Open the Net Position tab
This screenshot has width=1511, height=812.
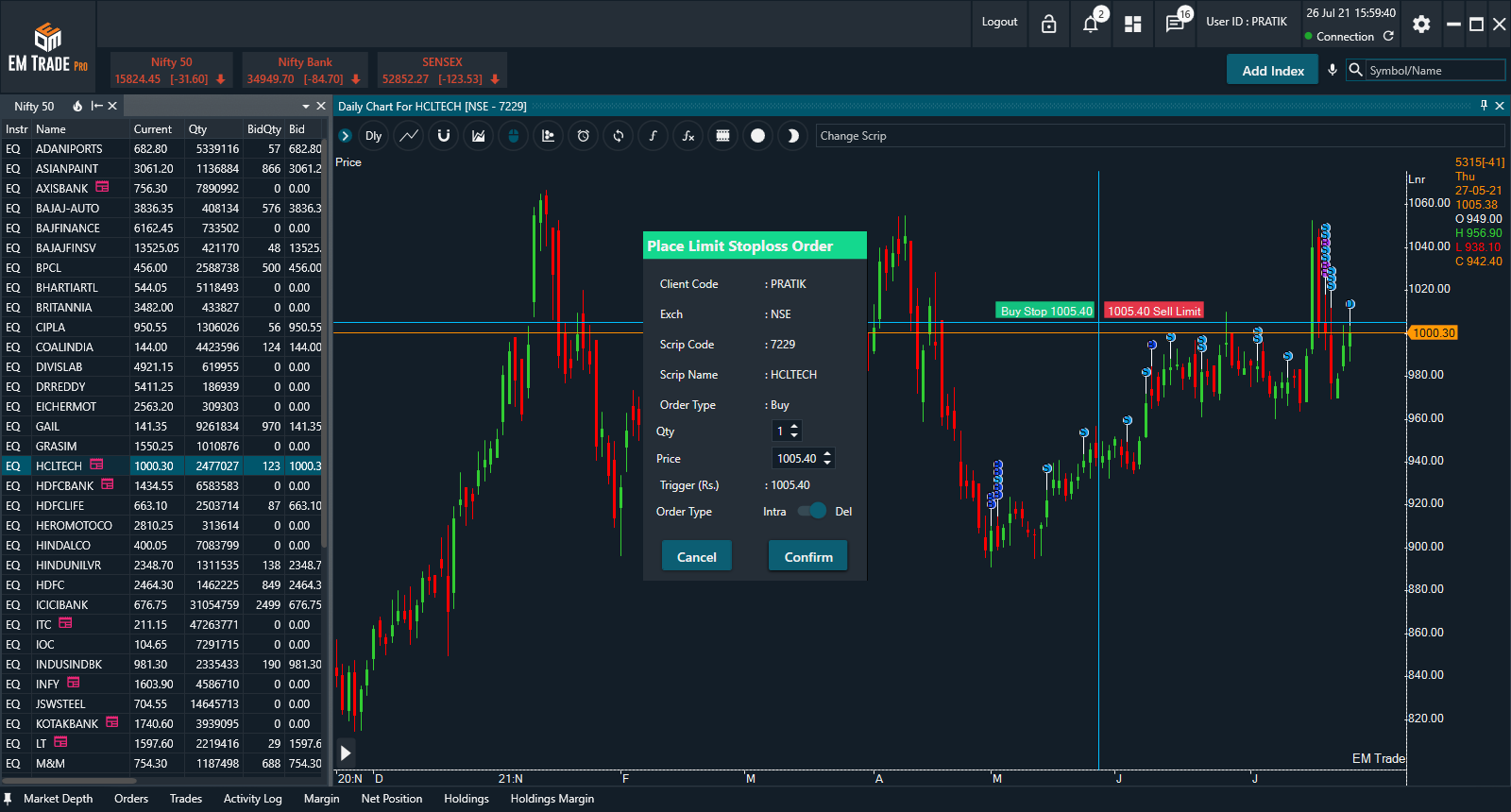[392, 799]
